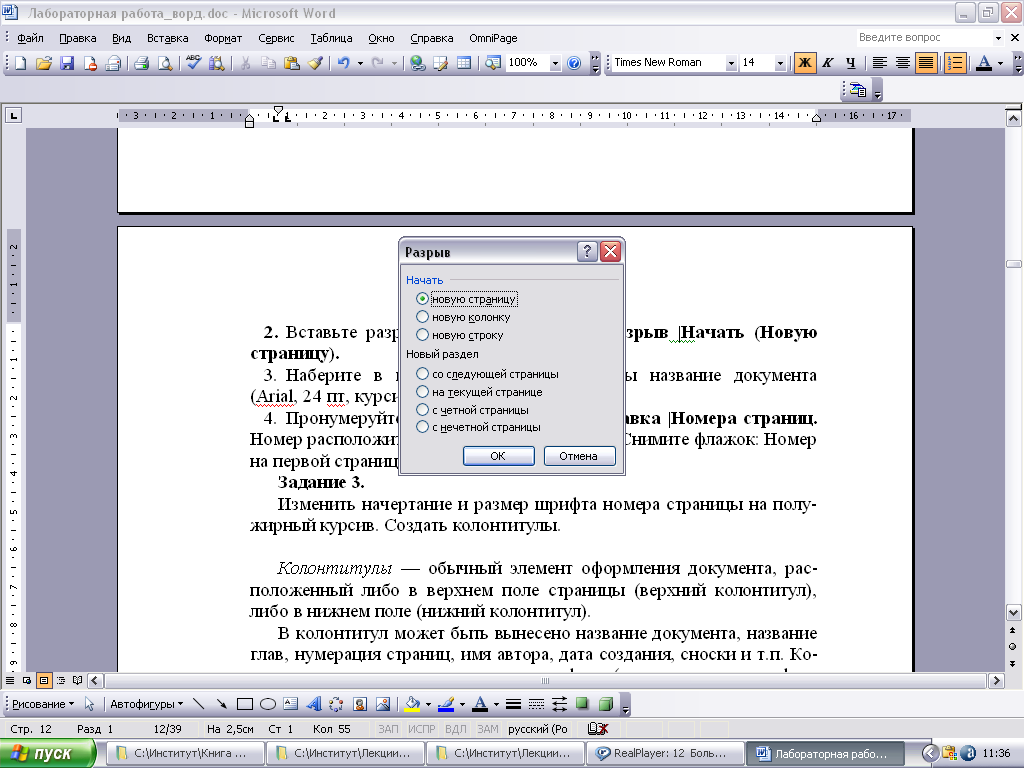This screenshot has height=768, width=1024.
Task: Expand the Undo history dropdown arrow
Action: 360,63
